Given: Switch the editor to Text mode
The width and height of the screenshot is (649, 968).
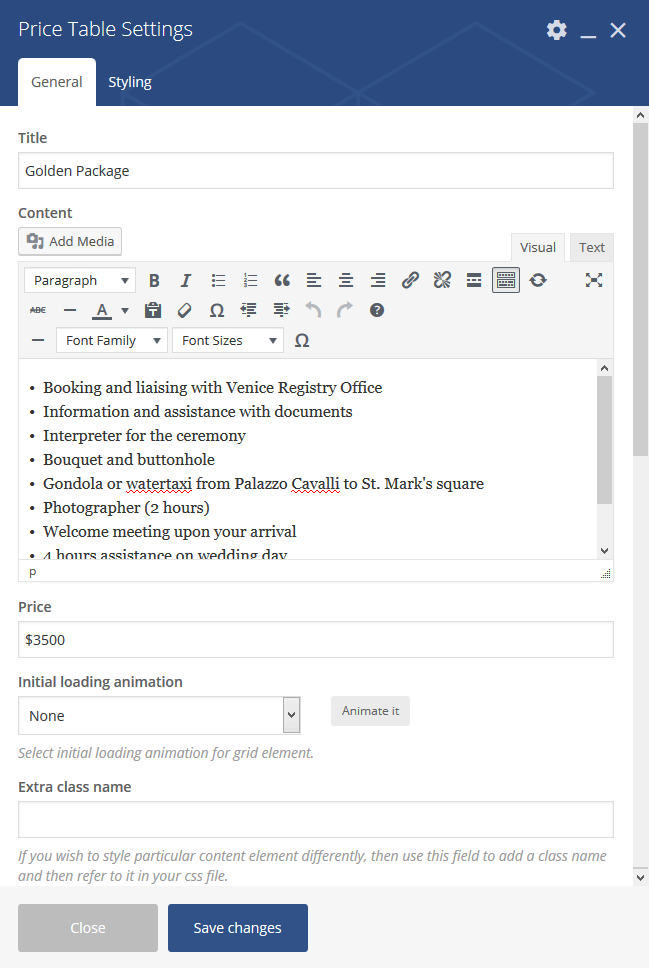Looking at the screenshot, I should pyautogui.click(x=592, y=248).
